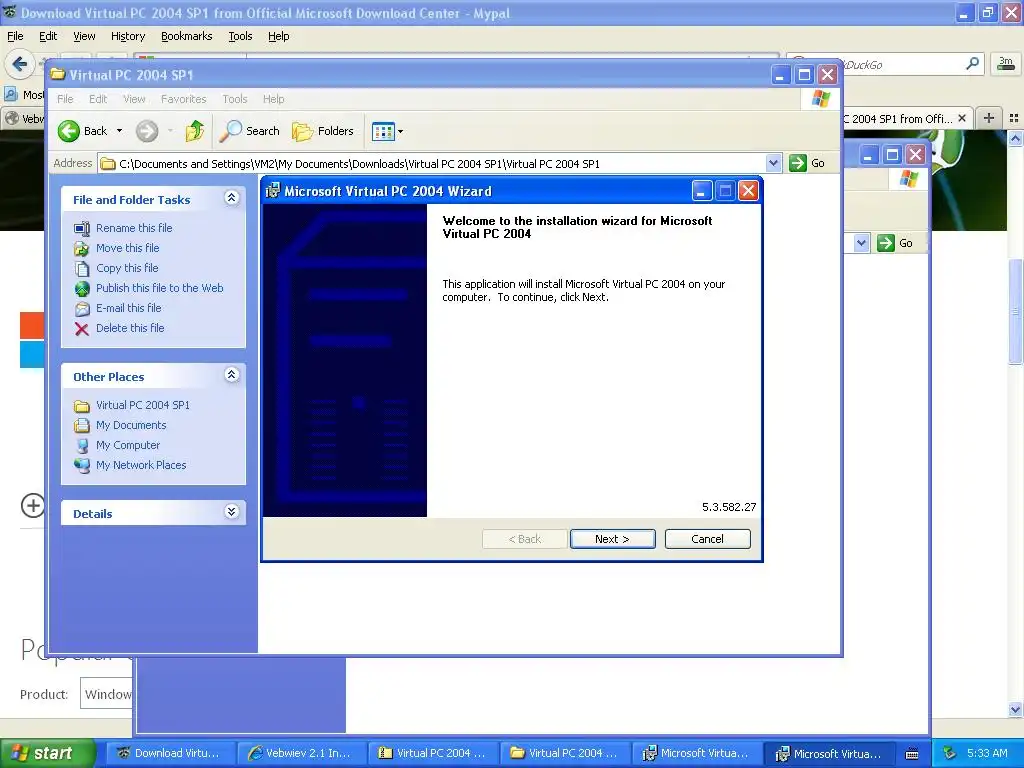
Task: Toggle the Folders pane button
Action: pyautogui.click(x=323, y=131)
